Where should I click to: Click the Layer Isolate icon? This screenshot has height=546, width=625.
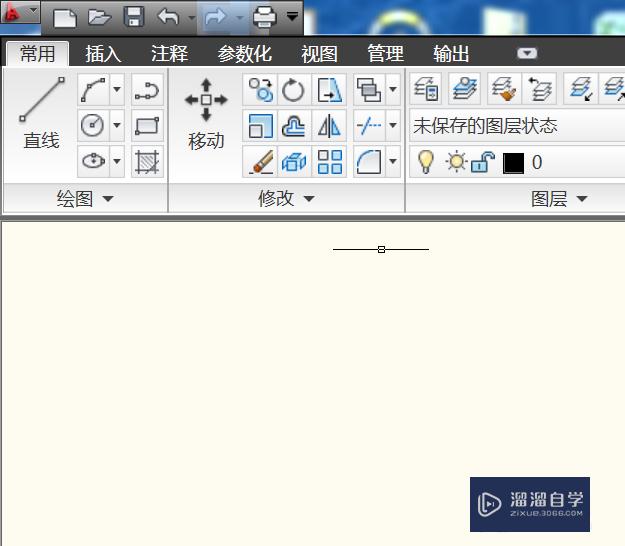pos(581,89)
